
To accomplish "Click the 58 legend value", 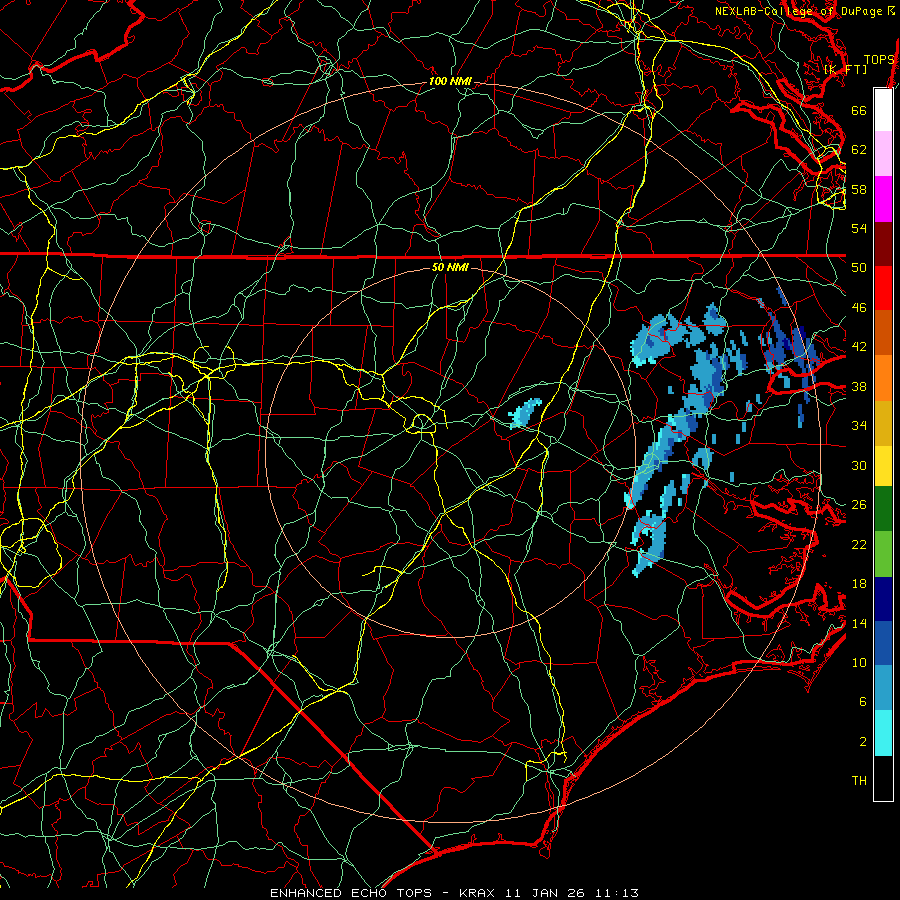I will coord(859,189).
